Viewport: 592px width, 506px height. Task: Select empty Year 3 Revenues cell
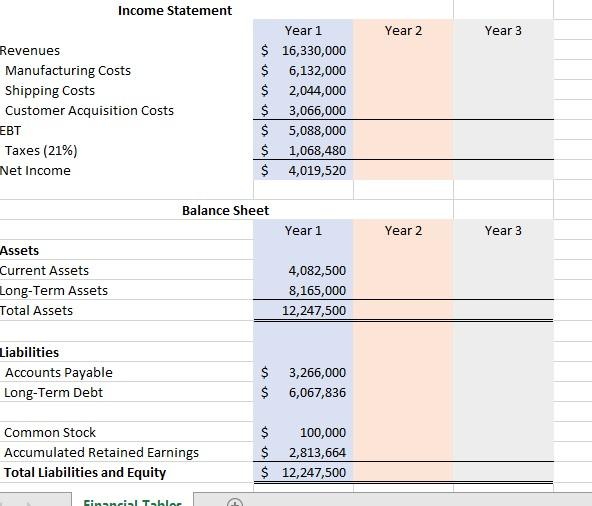pyautogui.click(x=503, y=51)
